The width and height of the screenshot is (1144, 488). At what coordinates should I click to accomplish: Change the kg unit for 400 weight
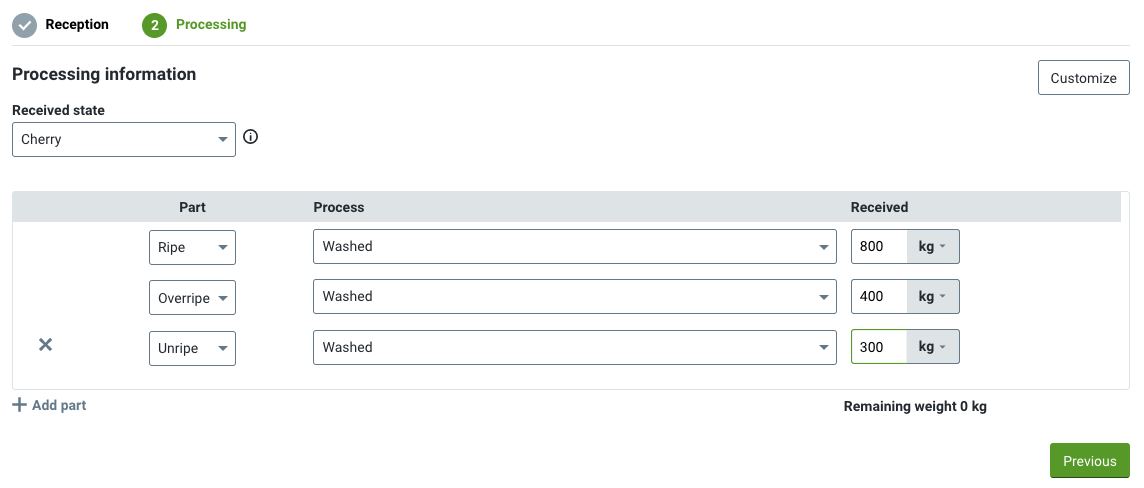[x=932, y=297]
